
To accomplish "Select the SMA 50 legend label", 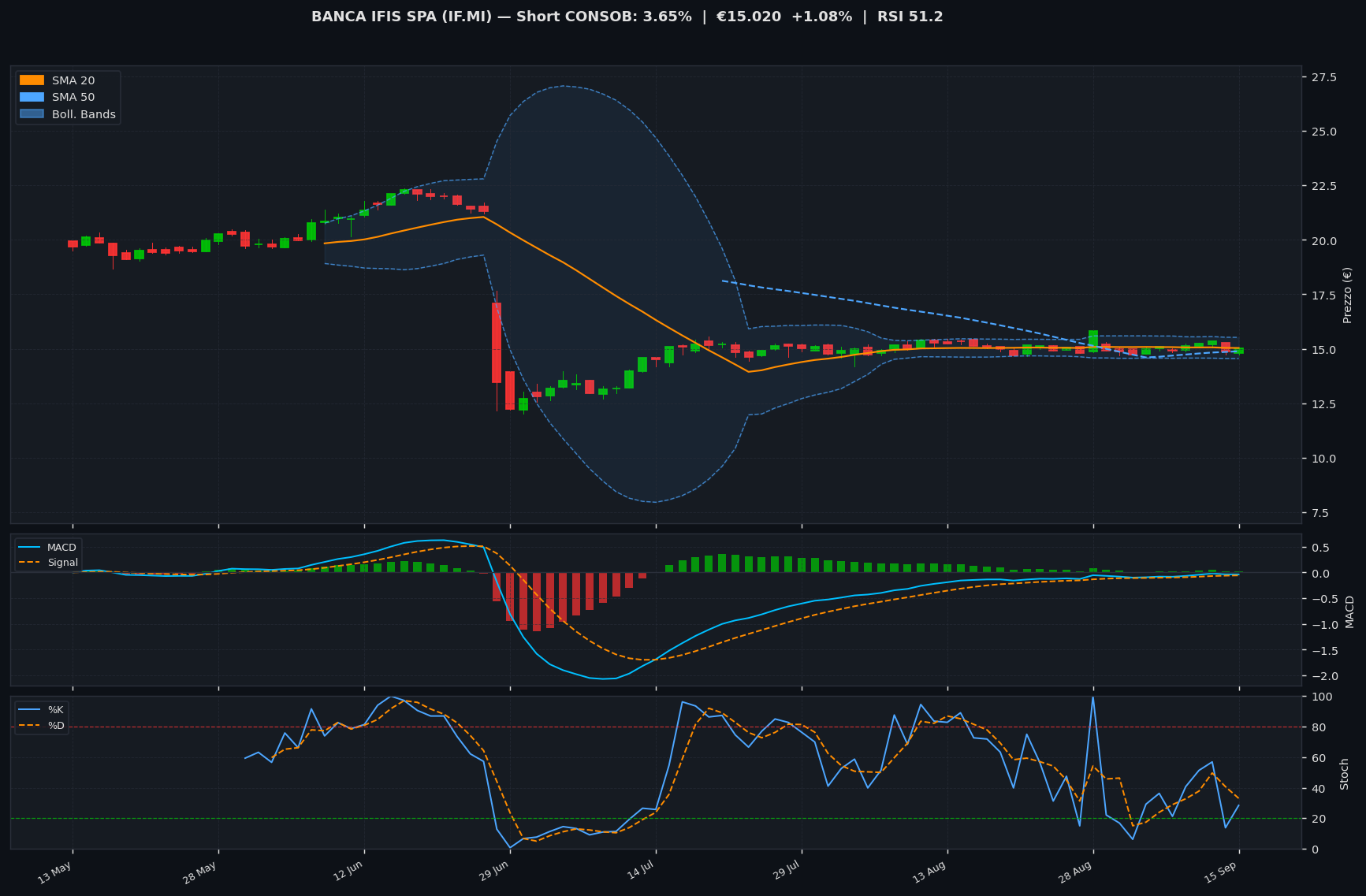I will 73,98.
